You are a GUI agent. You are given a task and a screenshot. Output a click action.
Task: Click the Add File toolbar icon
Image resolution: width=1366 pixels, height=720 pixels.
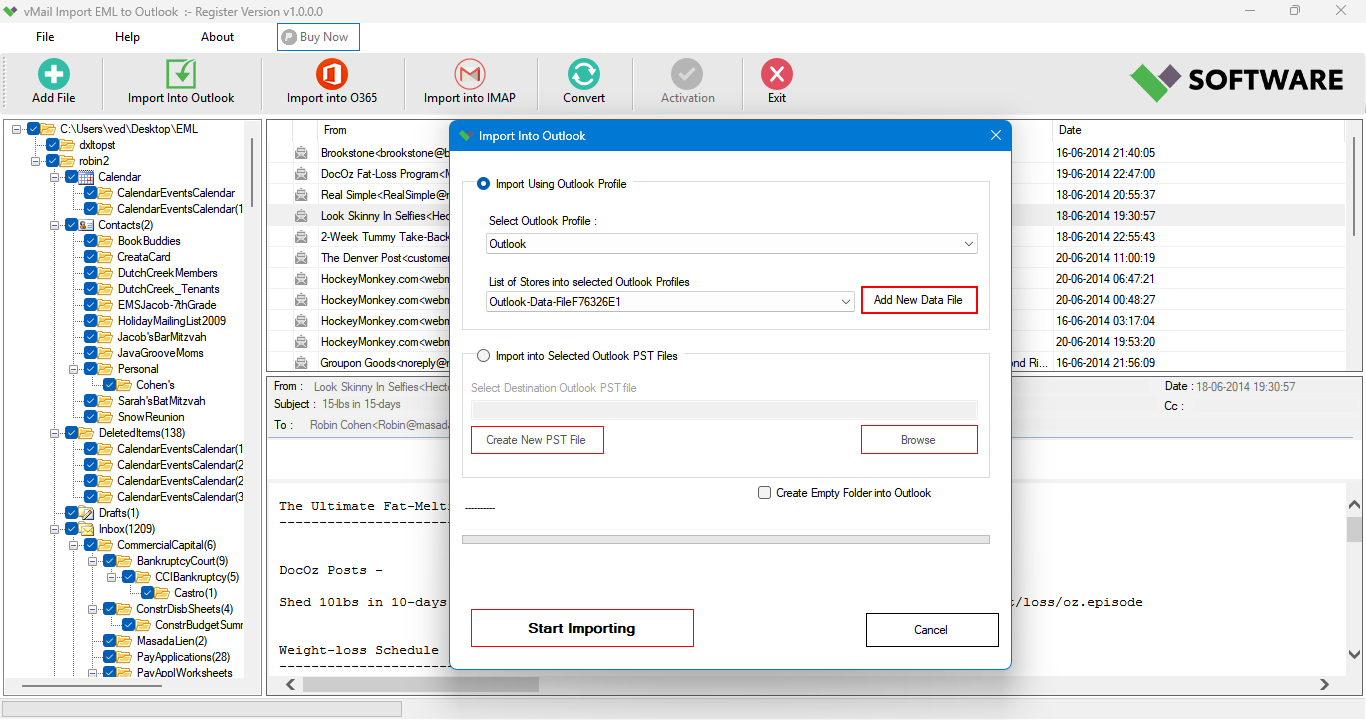[54, 75]
